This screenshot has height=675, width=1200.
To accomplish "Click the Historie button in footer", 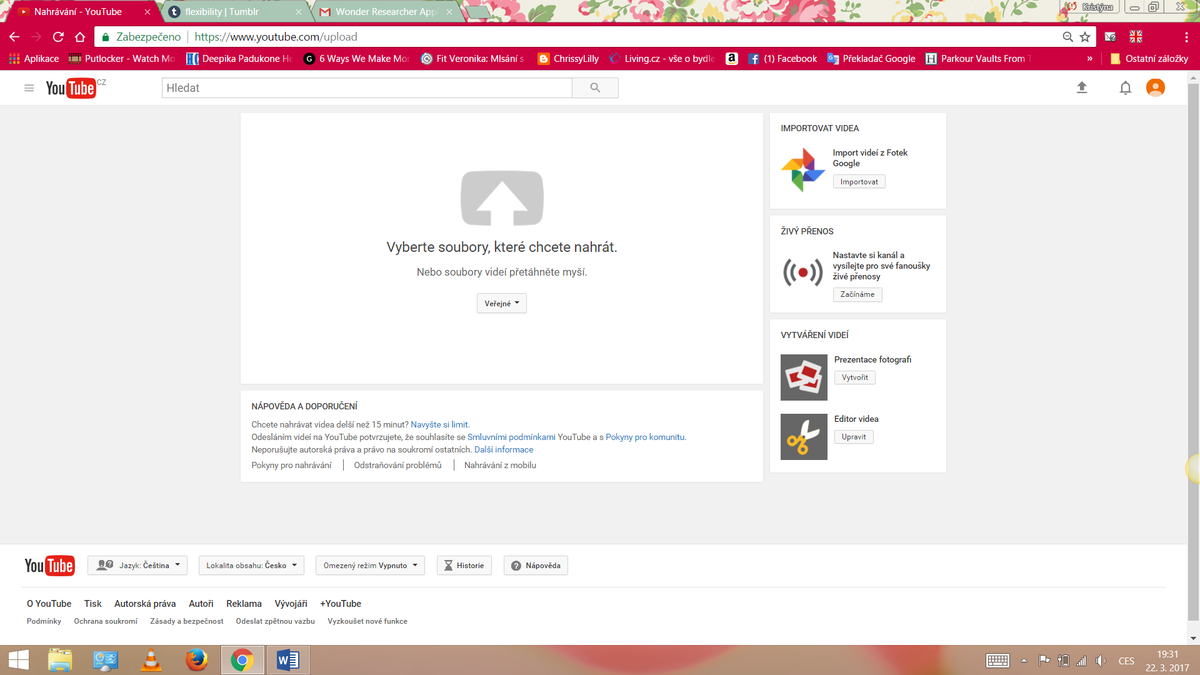I will pyautogui.click(x=464, y=565).
